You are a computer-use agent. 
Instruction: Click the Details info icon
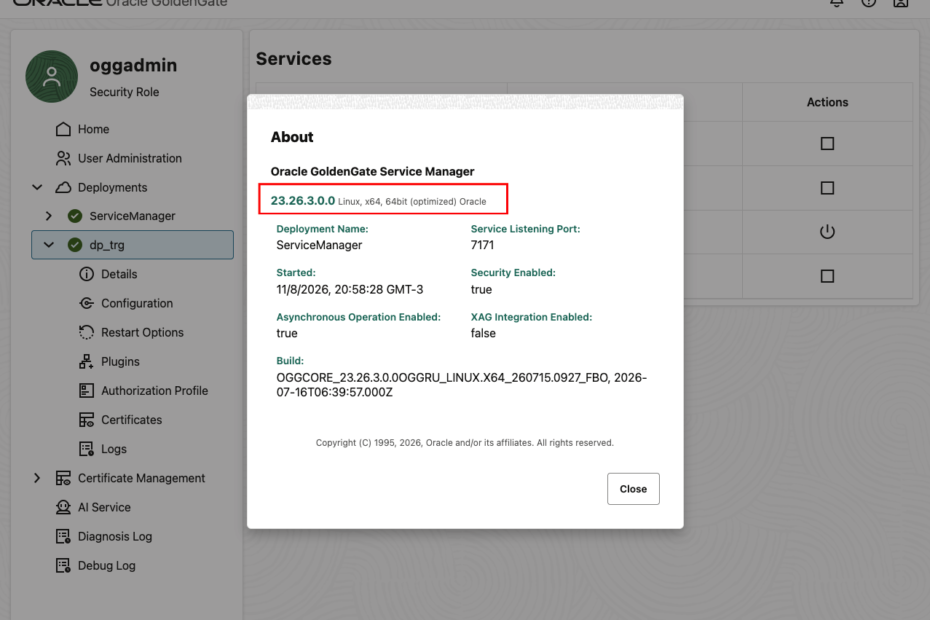pos(87,274)
